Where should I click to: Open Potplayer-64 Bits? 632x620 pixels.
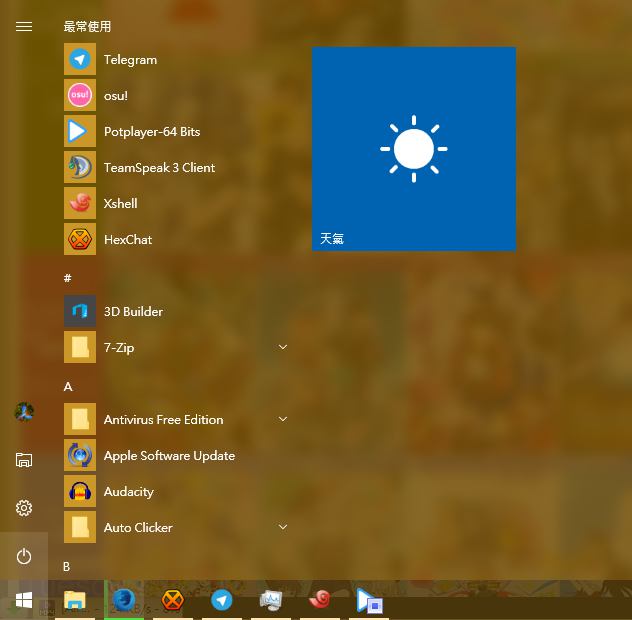tap(151, 132)
